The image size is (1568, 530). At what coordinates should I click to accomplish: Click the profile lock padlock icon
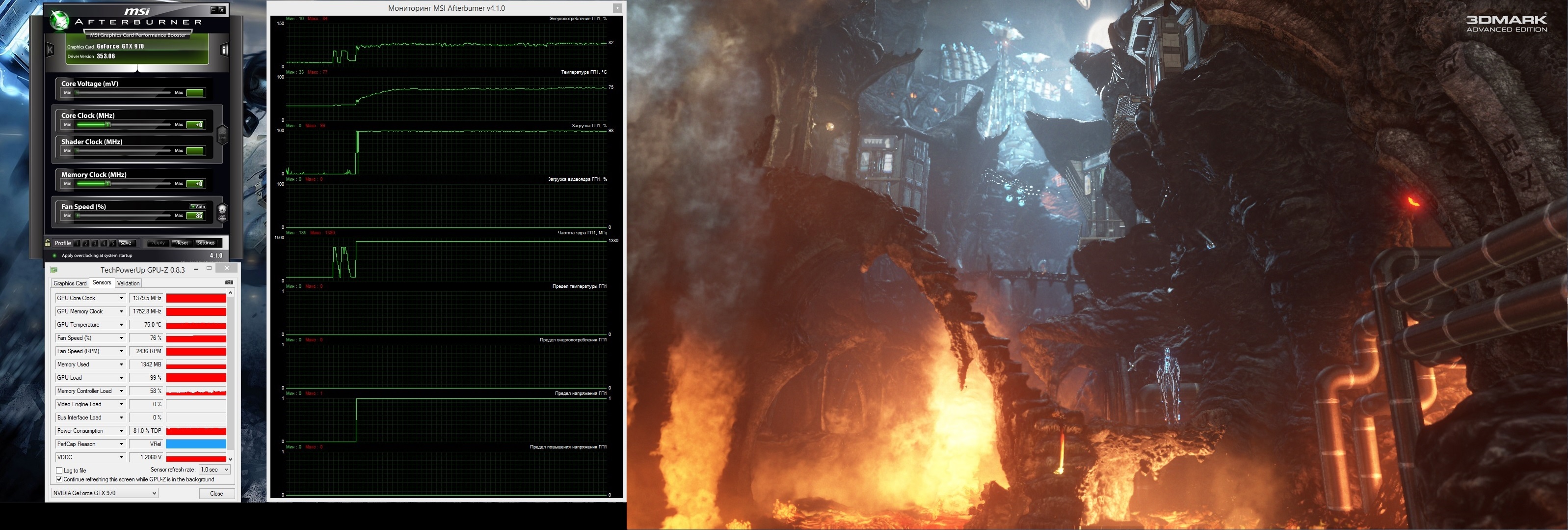pos(48,243)
